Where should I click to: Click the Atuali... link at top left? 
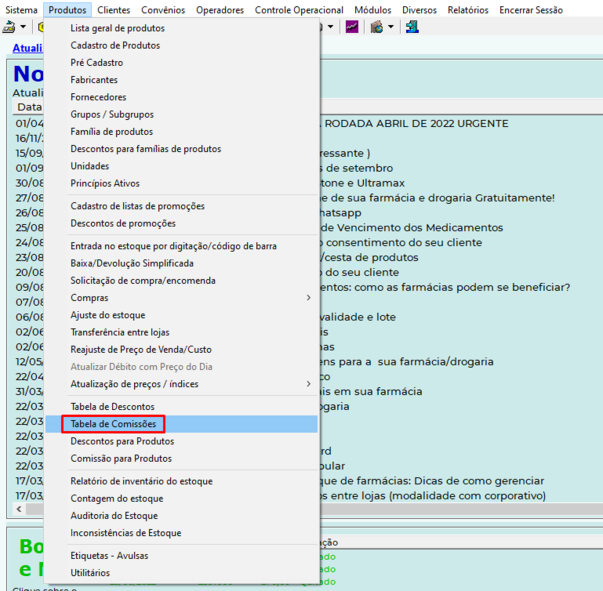pyautogui.click(x=27, y=48)
